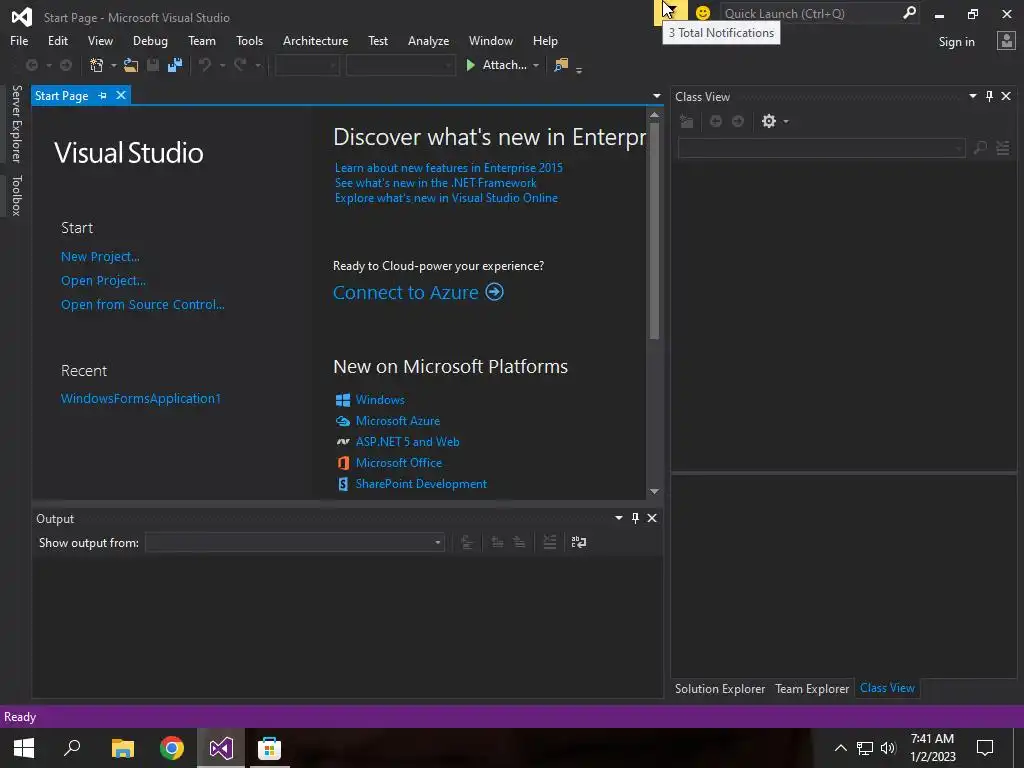Screen dimensions: 1024x768
Task: Click the Sign in link
Action: click(x=956, y=42)
